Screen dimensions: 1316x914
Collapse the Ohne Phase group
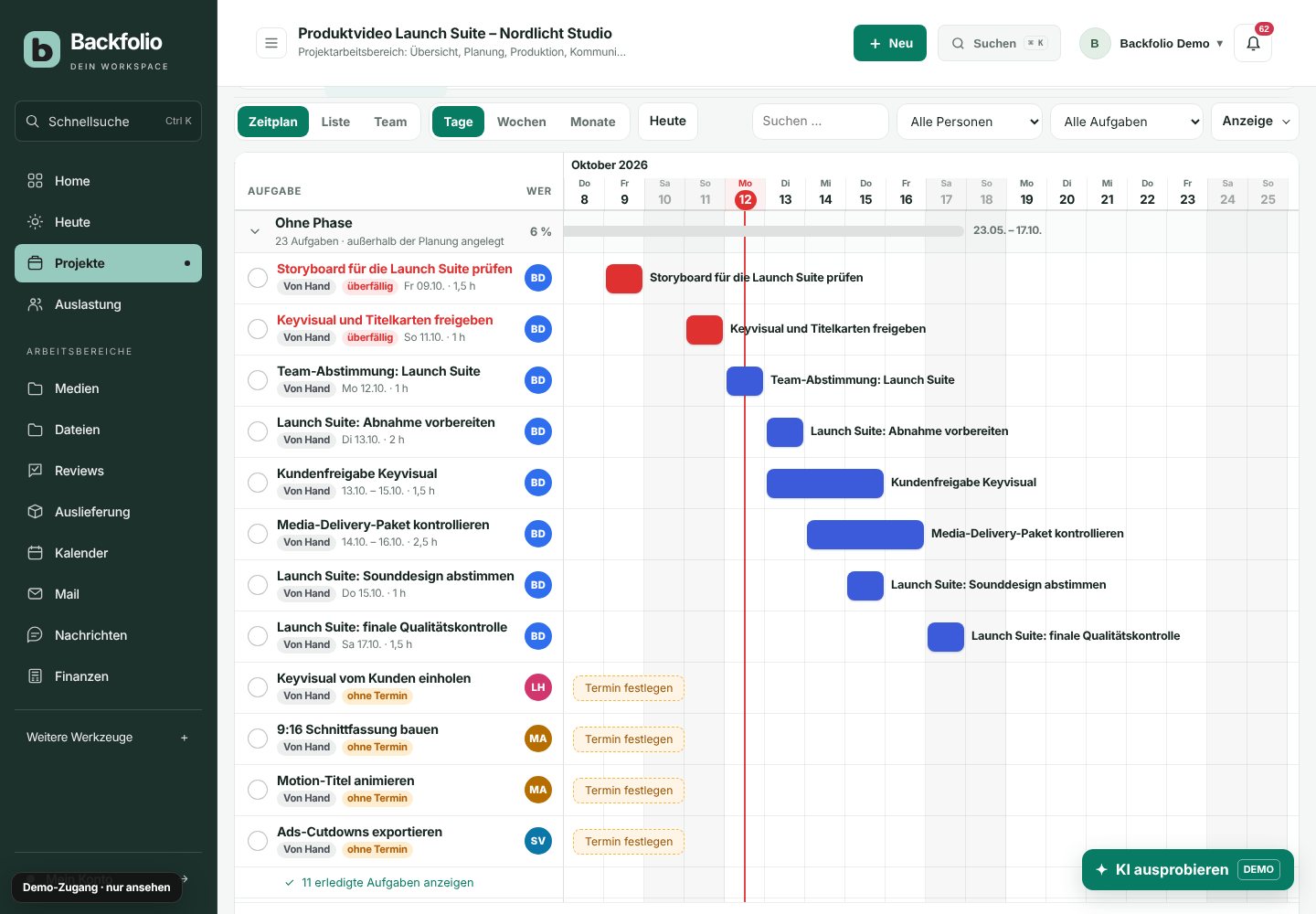[x=255, y=231]
